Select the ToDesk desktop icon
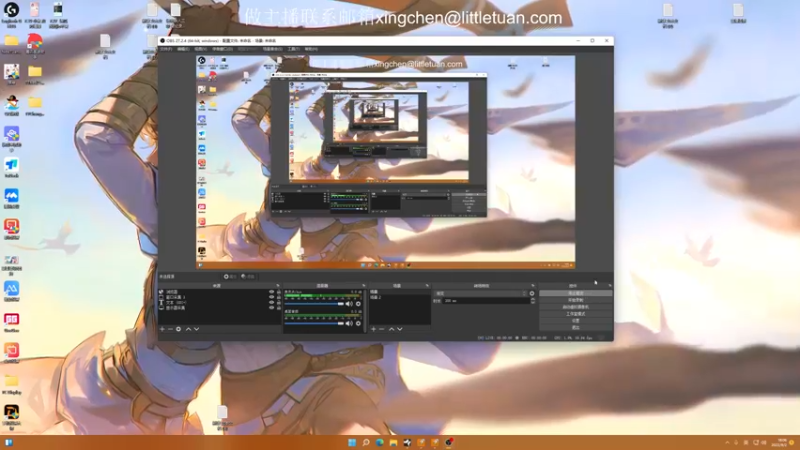 pos(11,167)
